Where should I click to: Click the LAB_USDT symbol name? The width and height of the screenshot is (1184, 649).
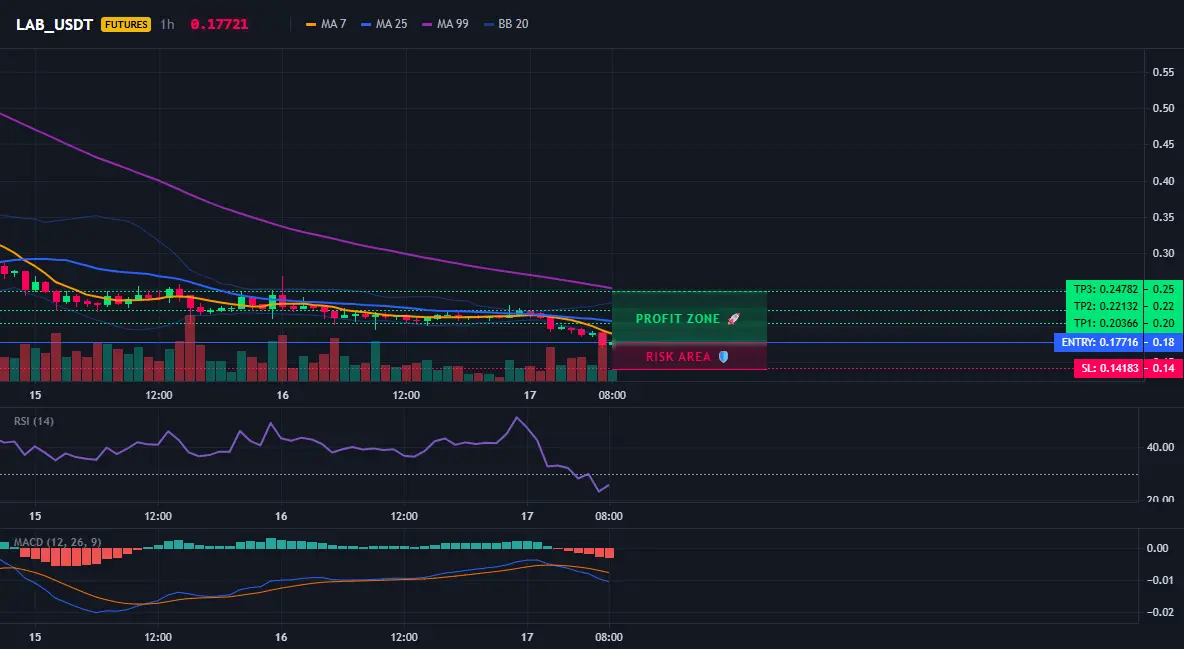[54, 24]
